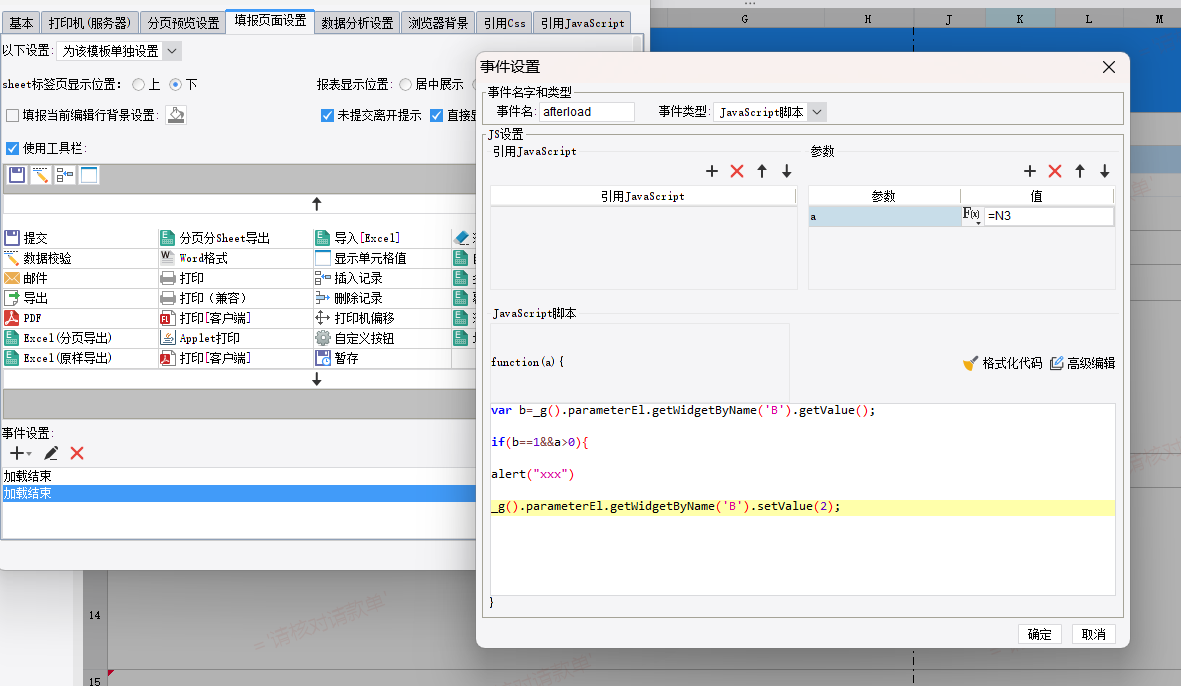Toggle 未提交离开提示 checkbox
1181x686 pixels.
pyautogui.click(x=327, y=115)
